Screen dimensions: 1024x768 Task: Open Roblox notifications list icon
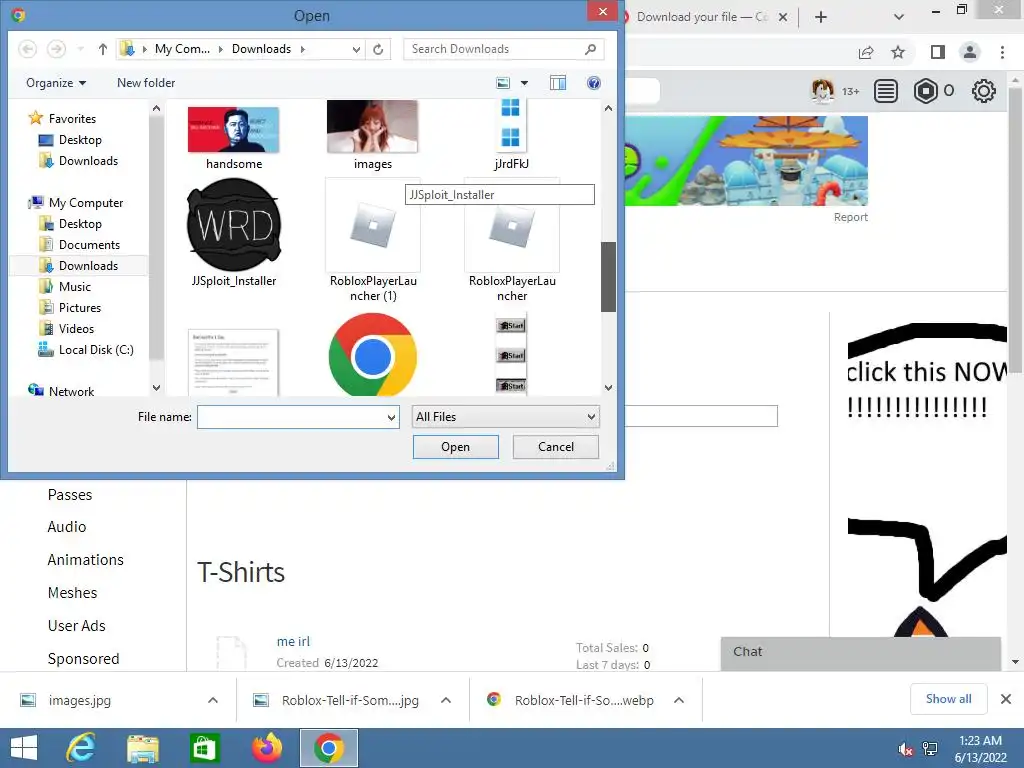(886, 91)
